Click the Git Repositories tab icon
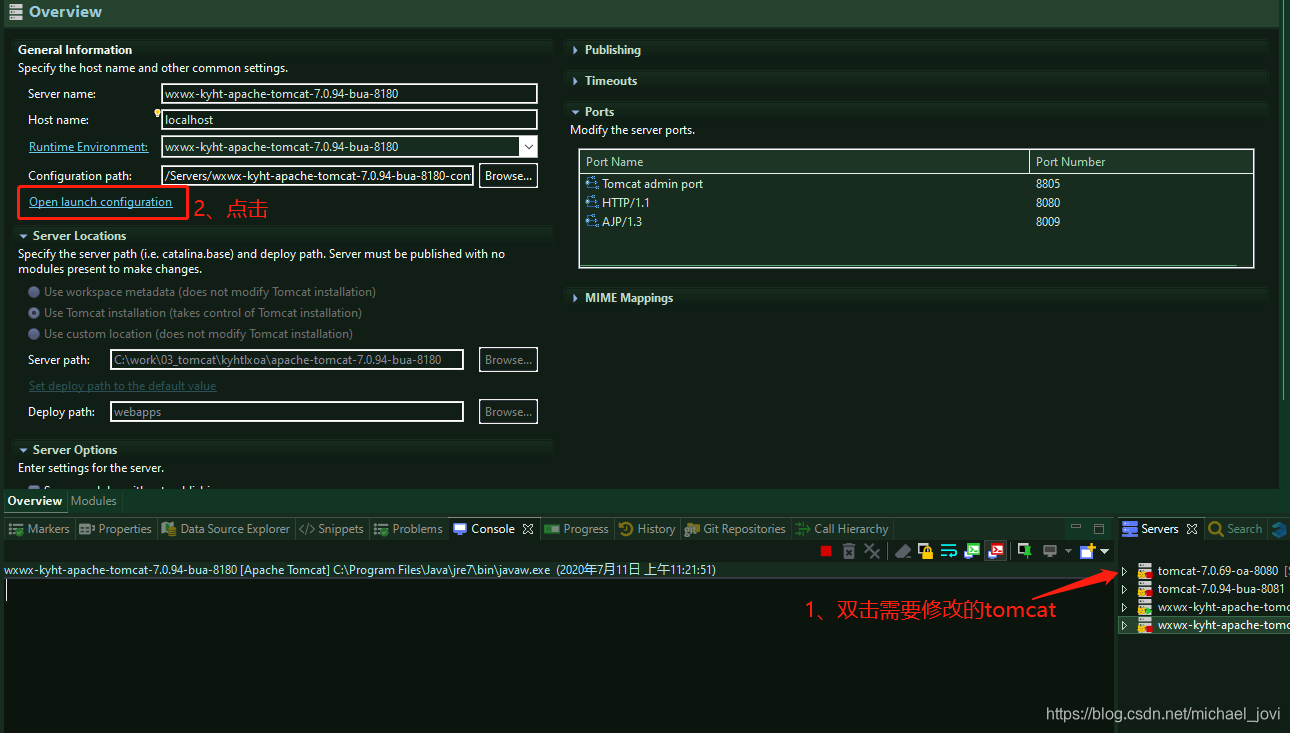1290x733 pixels. (692, 529)
